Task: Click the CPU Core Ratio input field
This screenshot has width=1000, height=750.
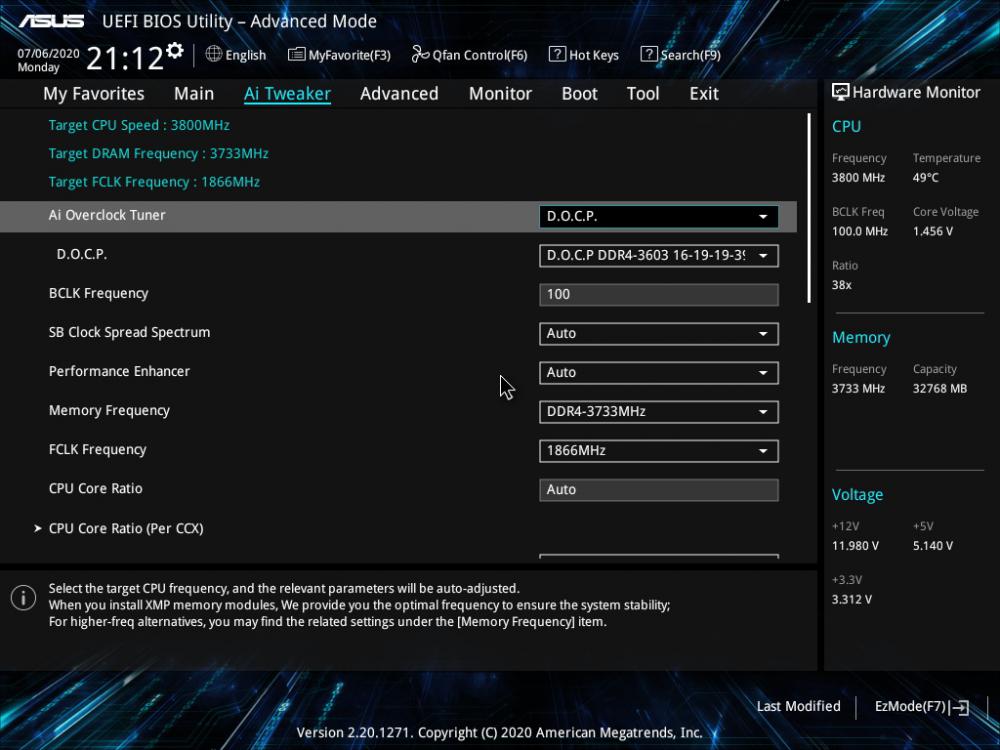Action: click(658, 490)
